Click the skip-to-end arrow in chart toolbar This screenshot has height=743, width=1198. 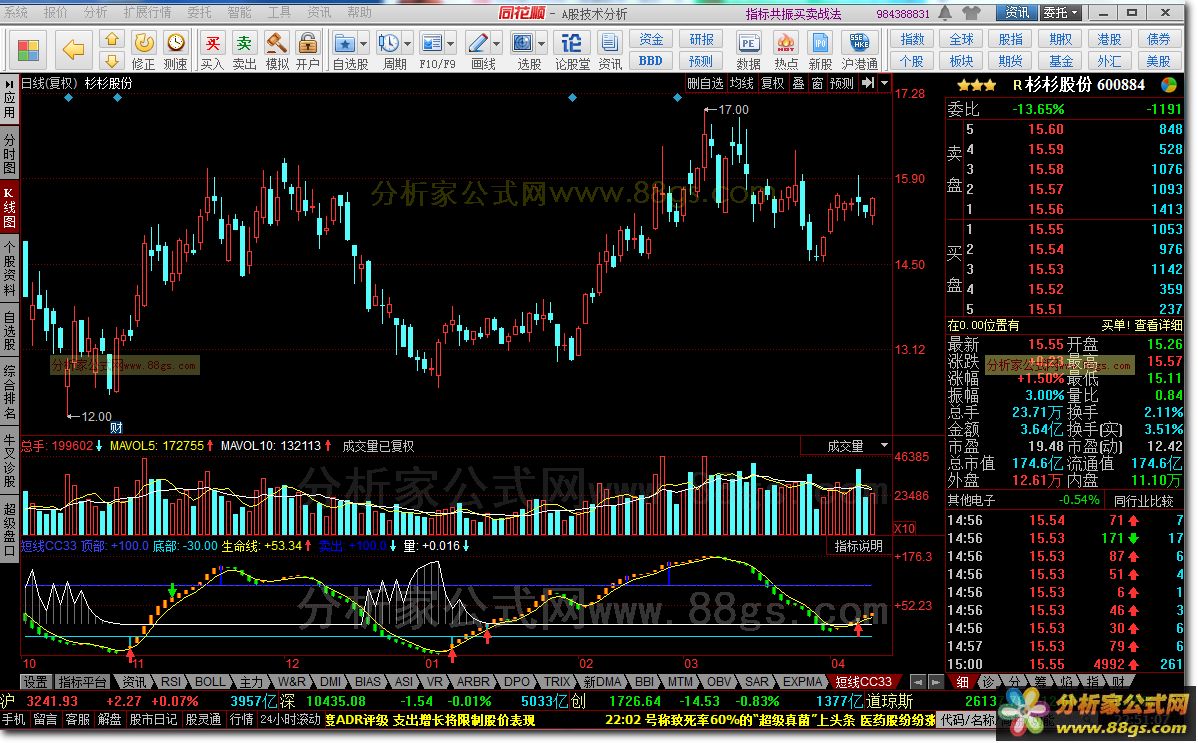tap(868, 83)
